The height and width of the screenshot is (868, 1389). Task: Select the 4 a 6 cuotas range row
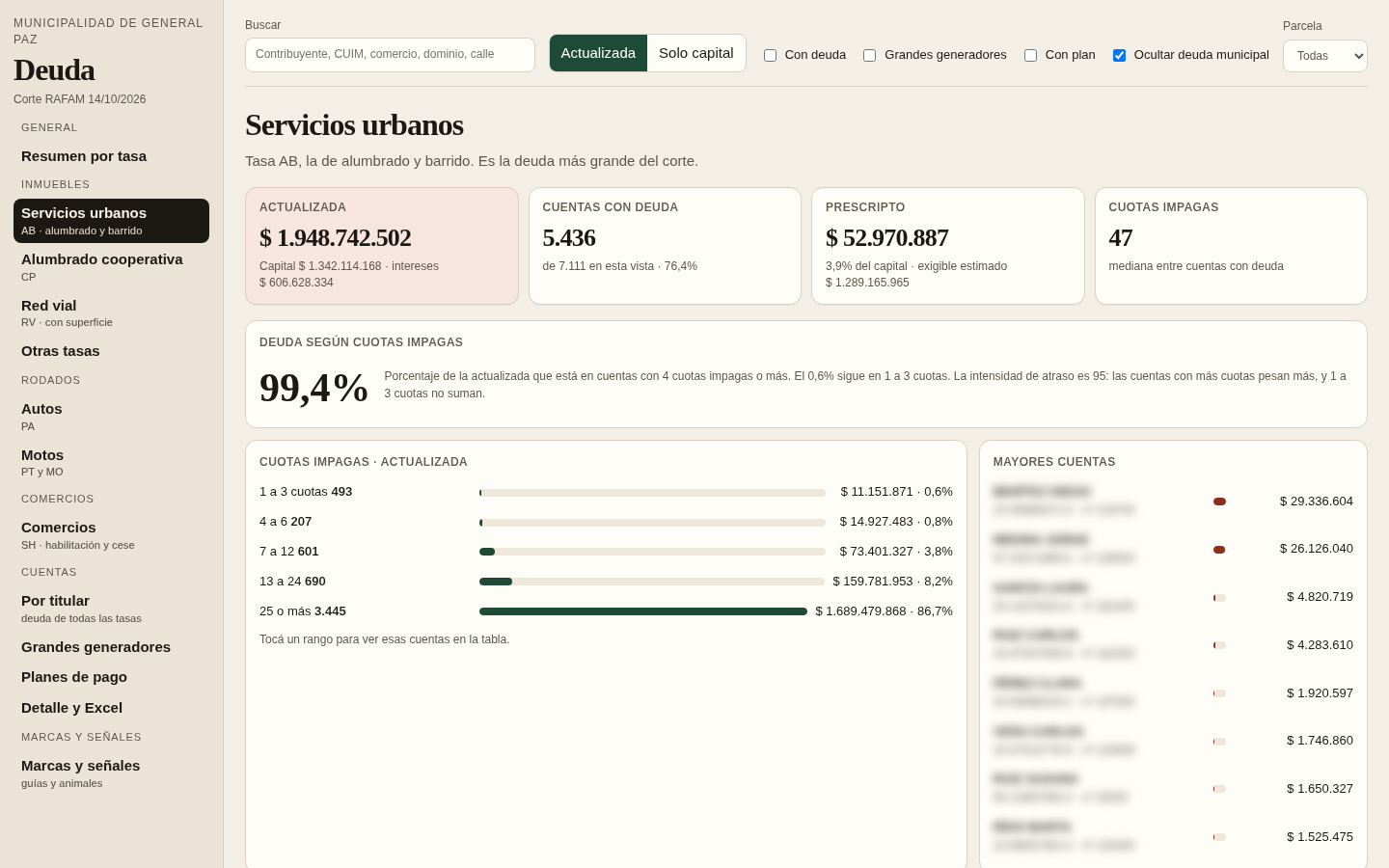coord(606,522)
